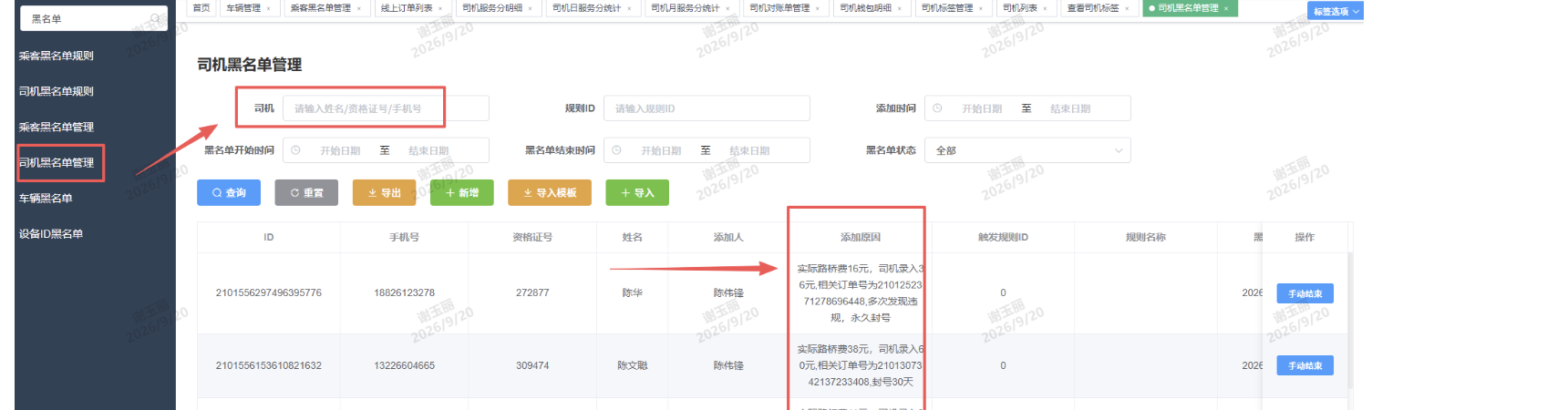Close the 司机标签管理 tab
The height and width of the screenshot is (410, 1568).
981,8
